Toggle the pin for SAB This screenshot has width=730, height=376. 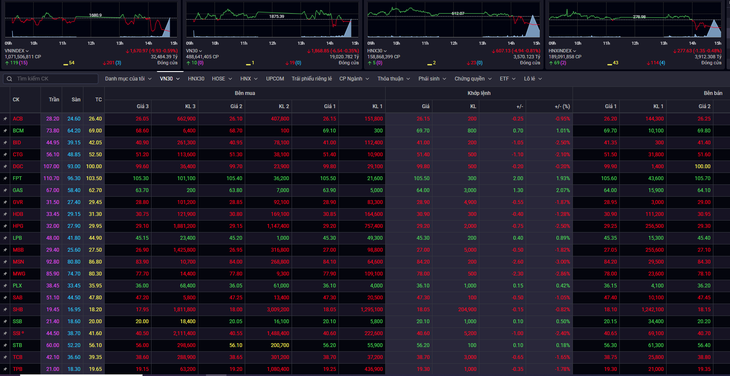pyautogui.click(x=5, y=298)
